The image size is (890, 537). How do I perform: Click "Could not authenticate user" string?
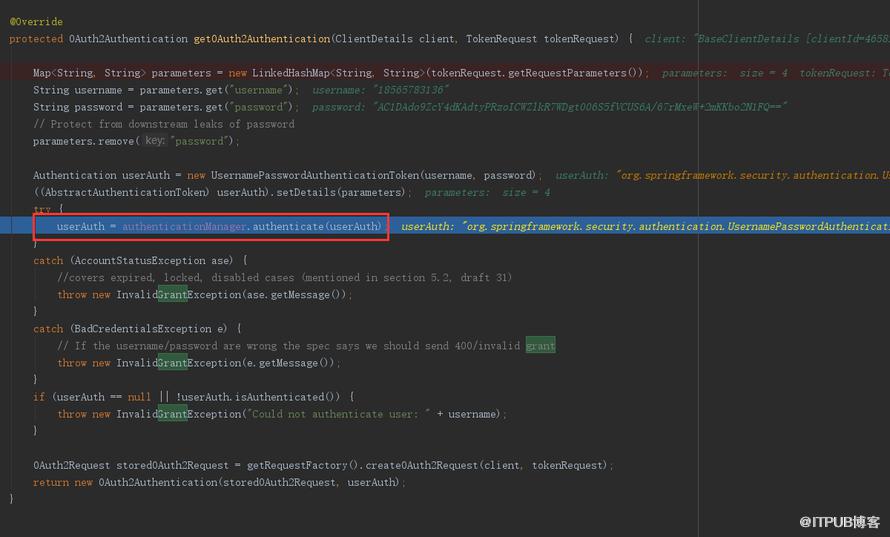pyautogui.click(x=338, y=414)
